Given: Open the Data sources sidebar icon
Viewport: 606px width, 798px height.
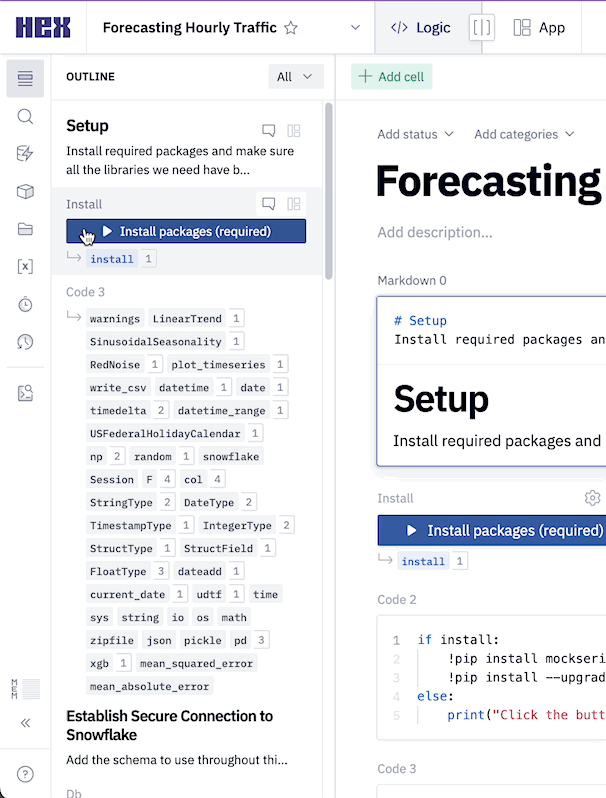Looking at the screenshot, I should [x=25, y=154].
